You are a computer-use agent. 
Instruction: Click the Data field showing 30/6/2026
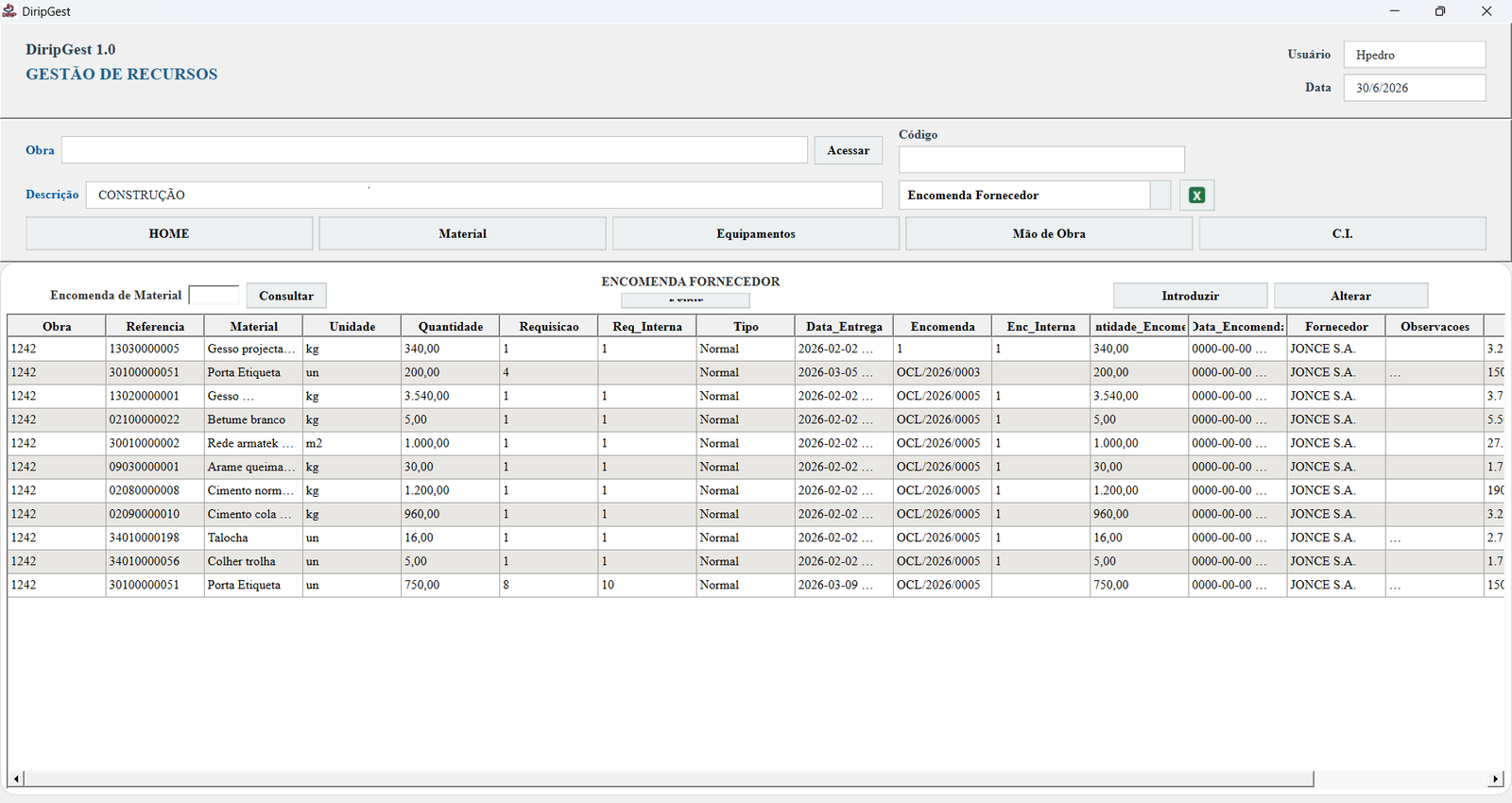tap(1415, 88)
